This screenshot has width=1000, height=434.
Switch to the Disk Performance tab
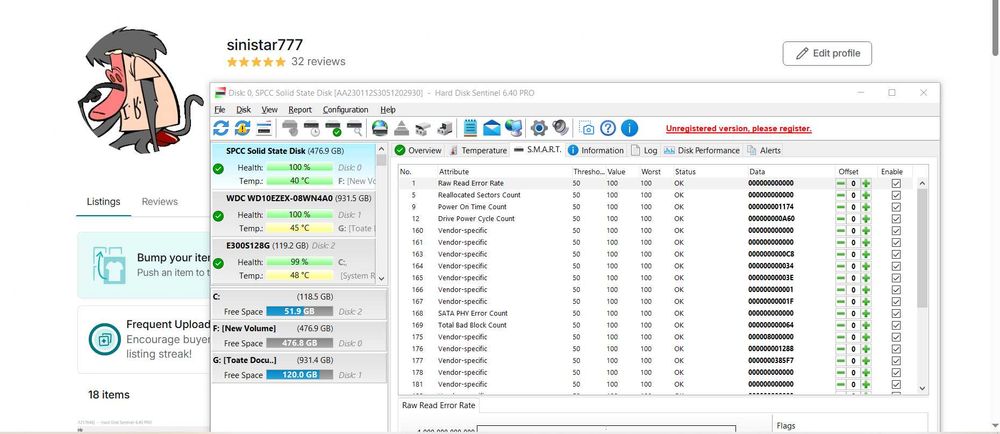[701, 150]
